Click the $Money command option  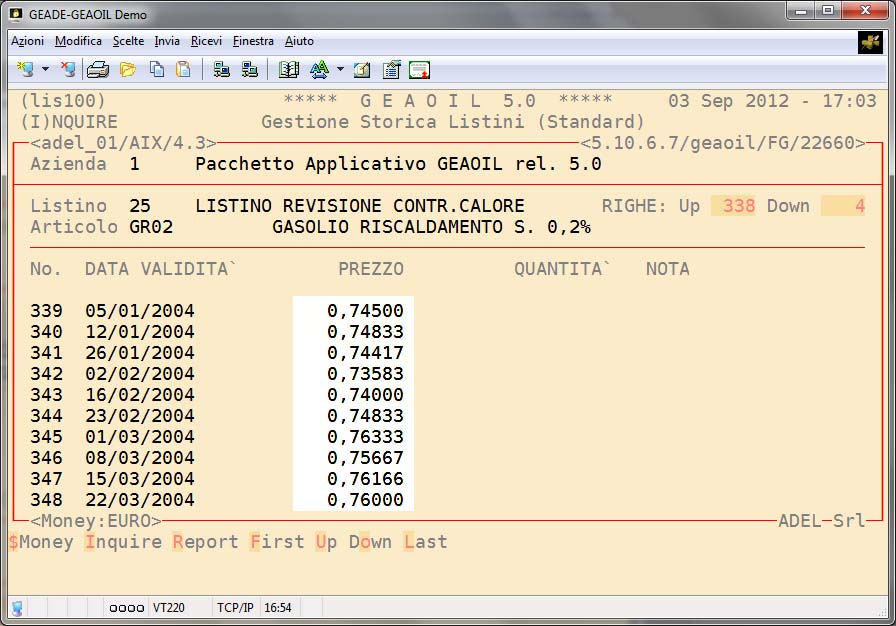41,542
